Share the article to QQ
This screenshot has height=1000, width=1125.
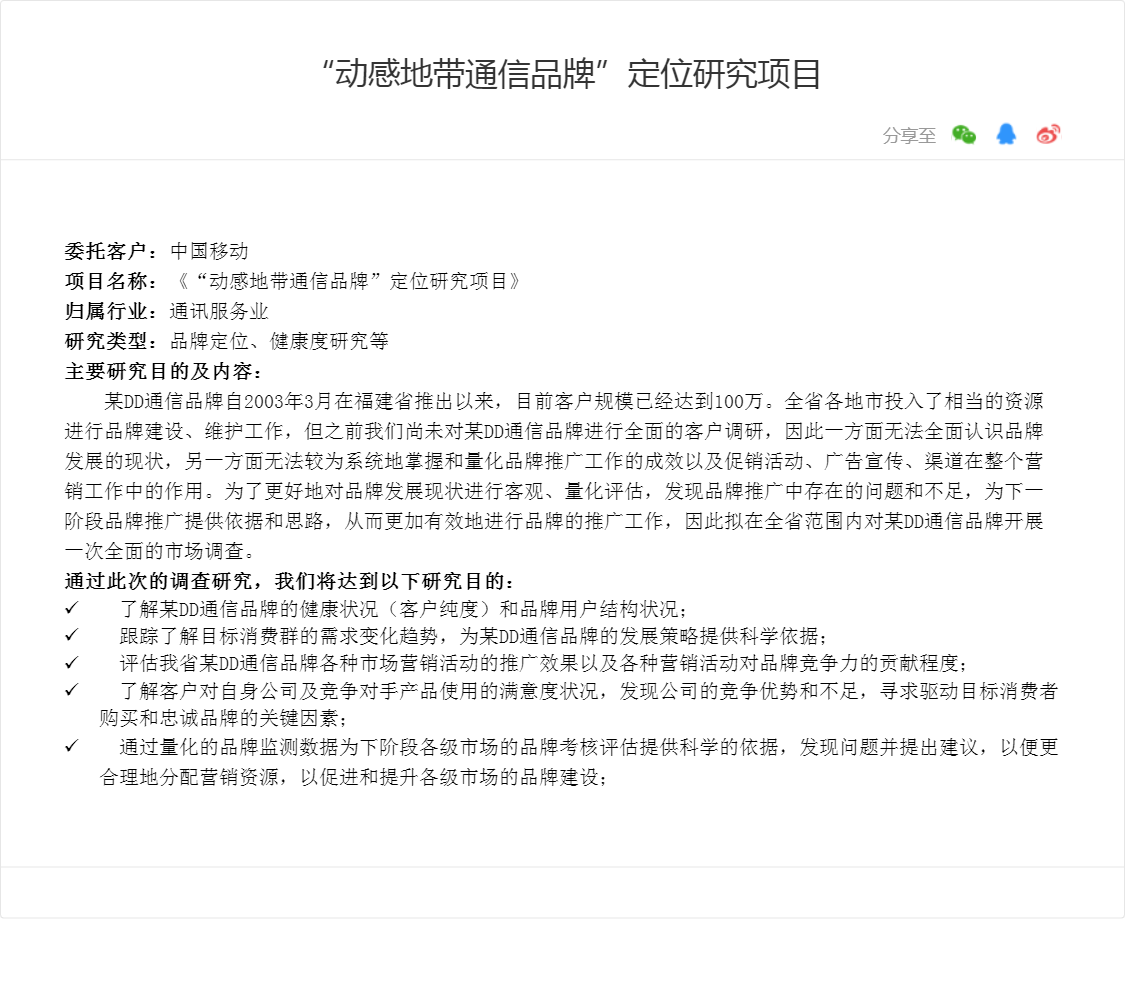1006,134
